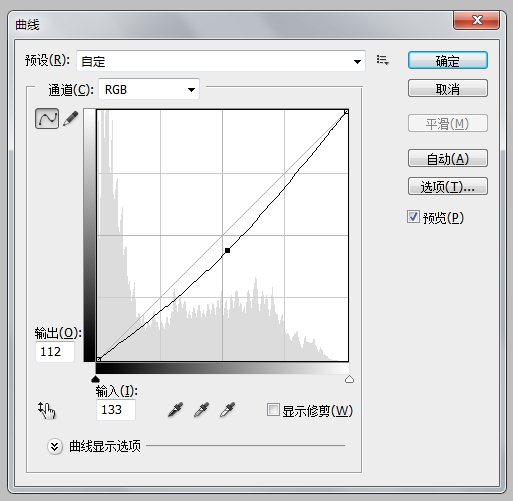
Task: Click the white point input slider
Action: [x=349, y=379]
